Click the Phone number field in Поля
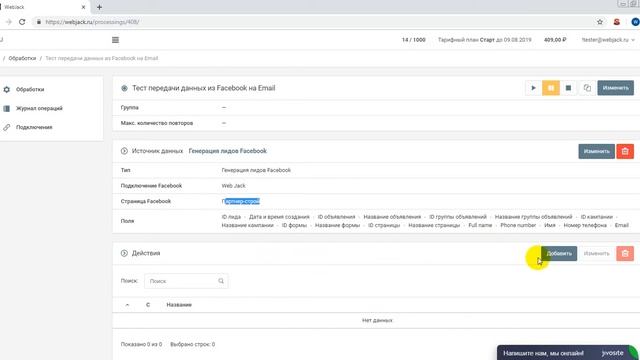The width and height of the screenshot is (640, 360). 518,225
